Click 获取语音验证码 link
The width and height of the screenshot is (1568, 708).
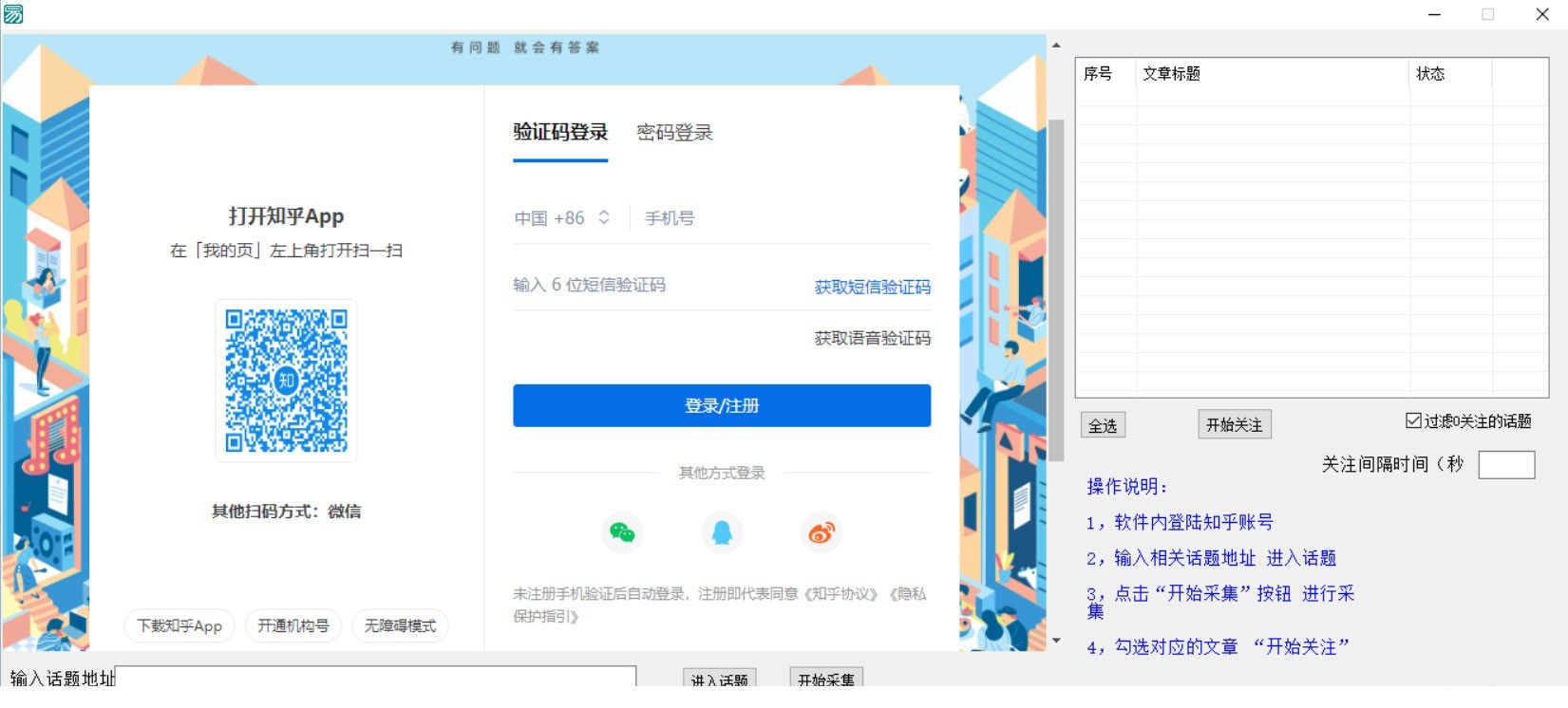872,338
